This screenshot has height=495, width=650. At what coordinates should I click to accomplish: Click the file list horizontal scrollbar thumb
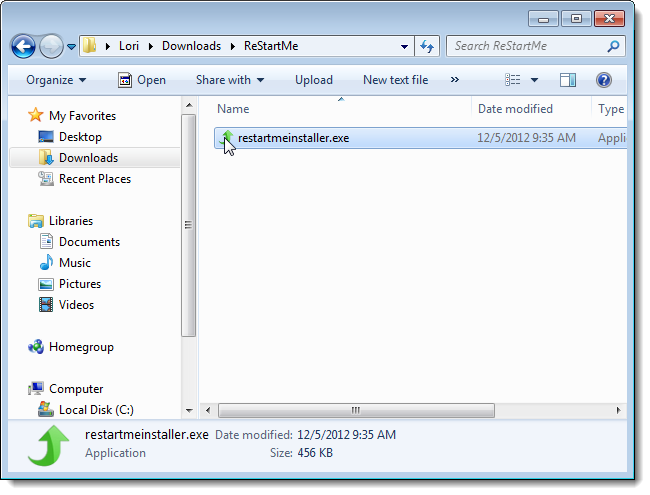(x=356, y=410)
